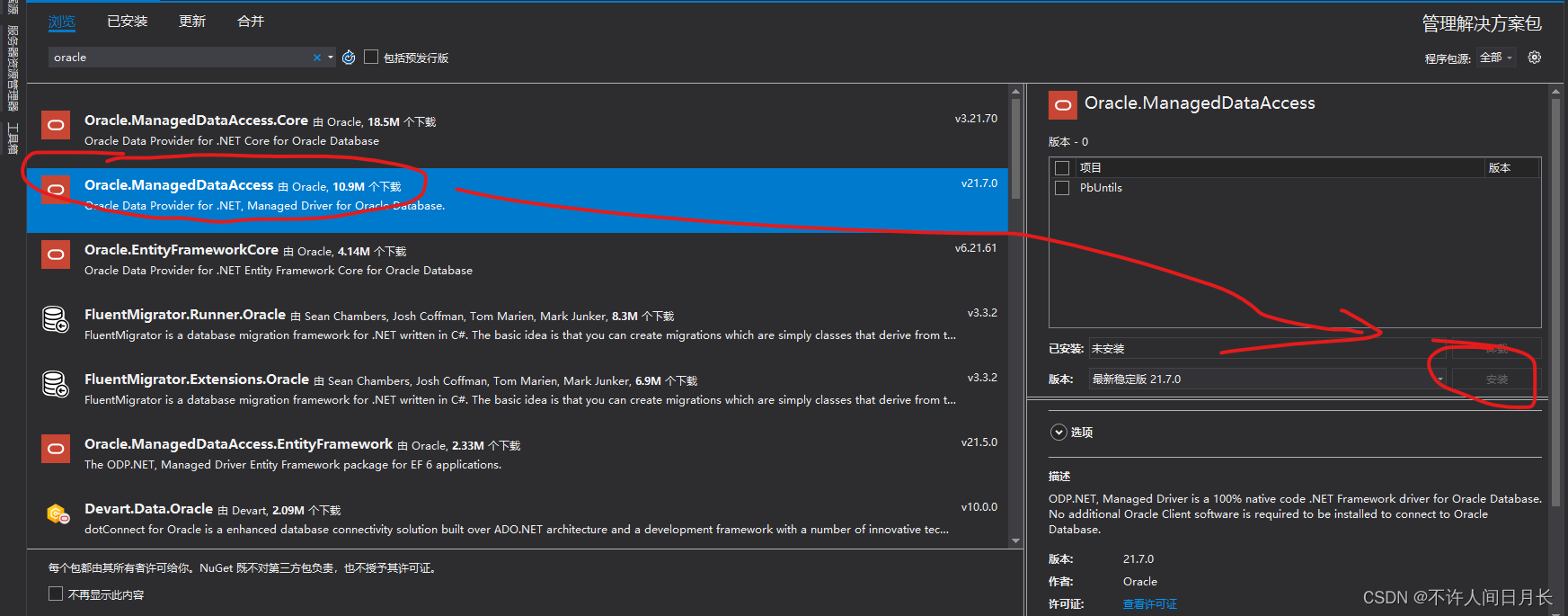
Task: Click the Oracle logo in details pane header
Action: click(1063, 105)
